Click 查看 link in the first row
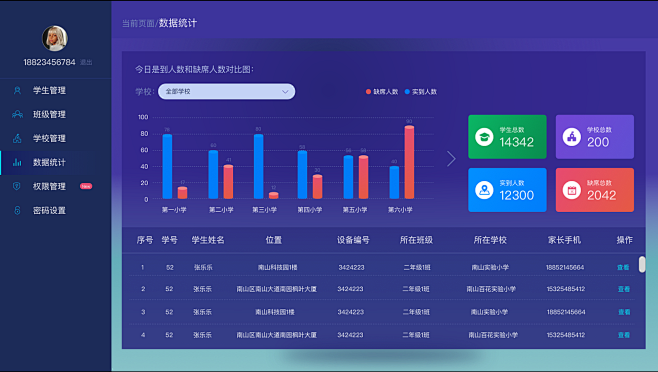 tap(623, 267)
